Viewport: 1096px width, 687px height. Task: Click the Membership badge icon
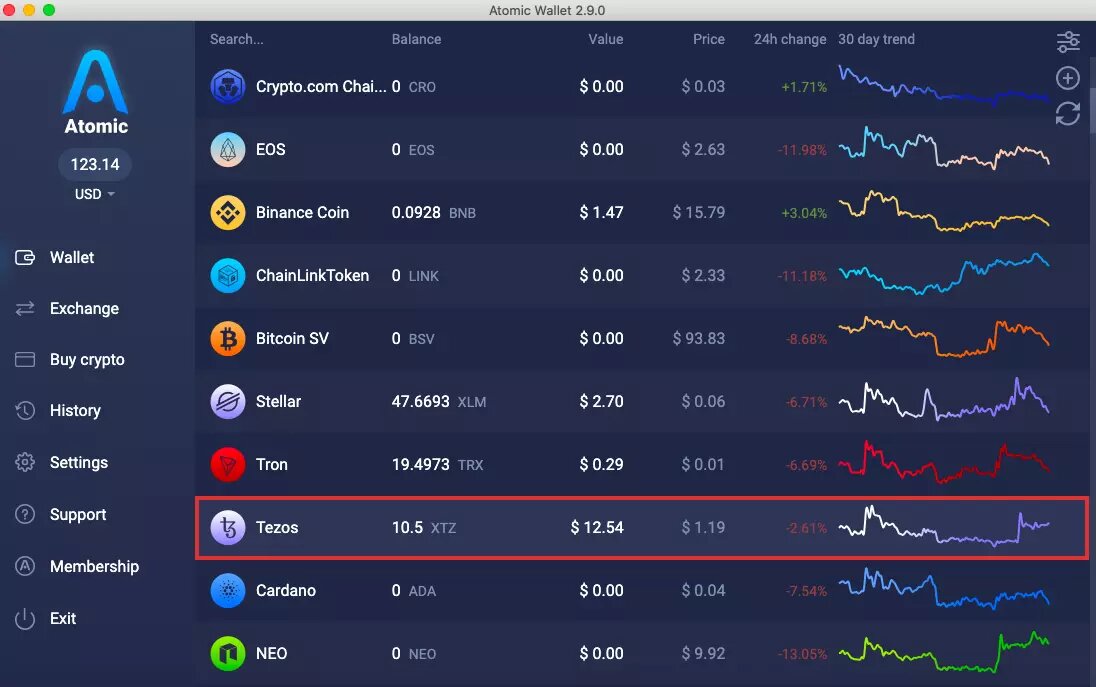pos(24,566)
